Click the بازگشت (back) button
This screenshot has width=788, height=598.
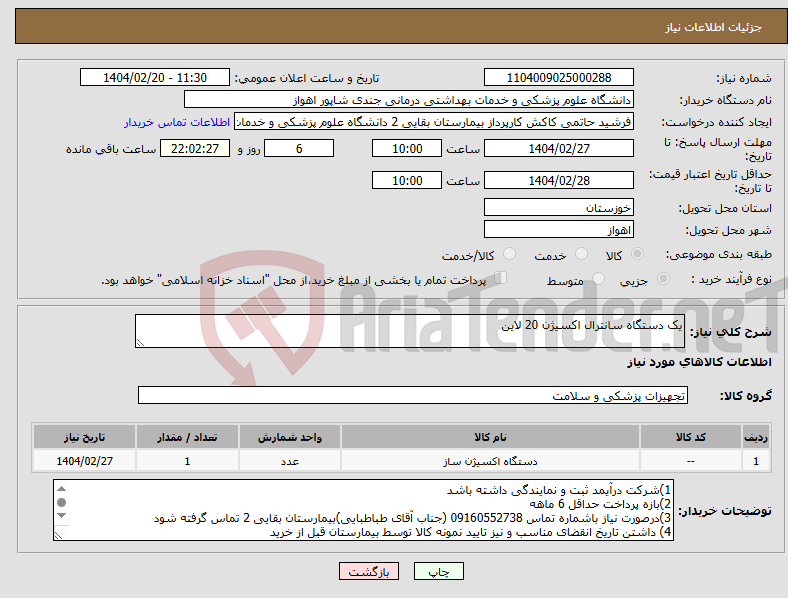click(369, 571)
